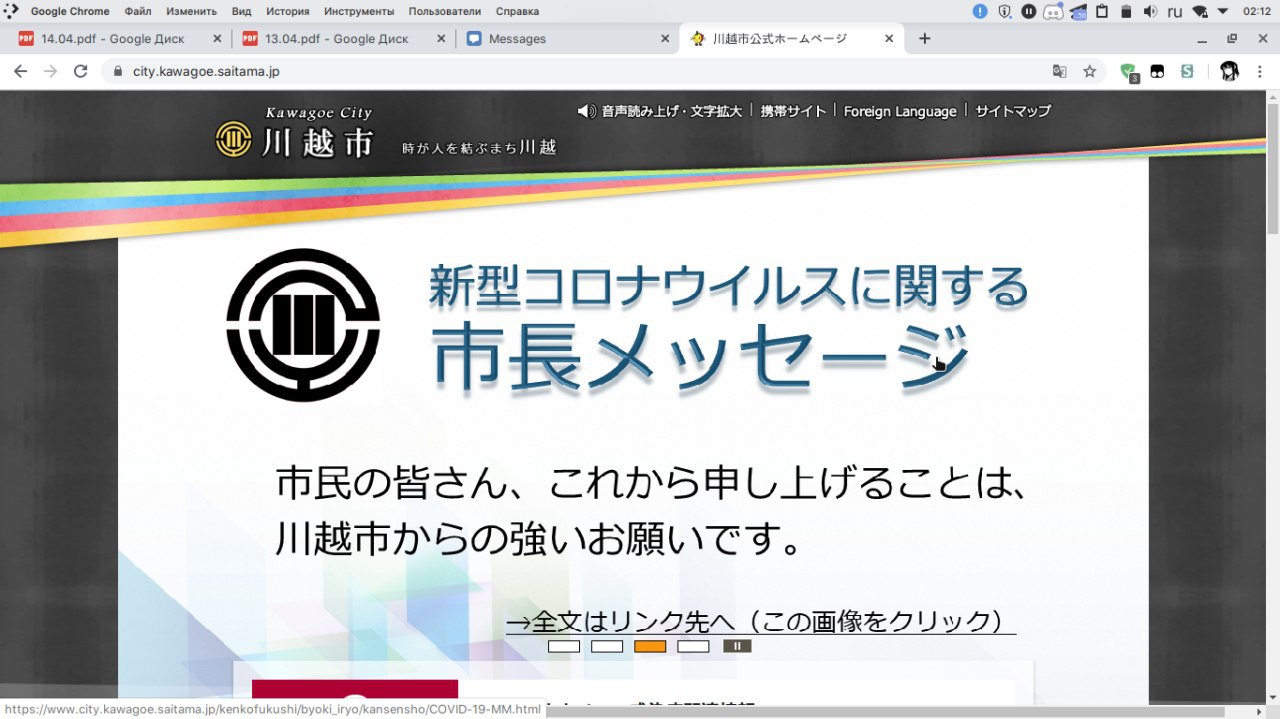Viewport: 1280px width, 719px height.
Task: Select 川越市公式ホームページ tab
Action: (x=791, y=39)
